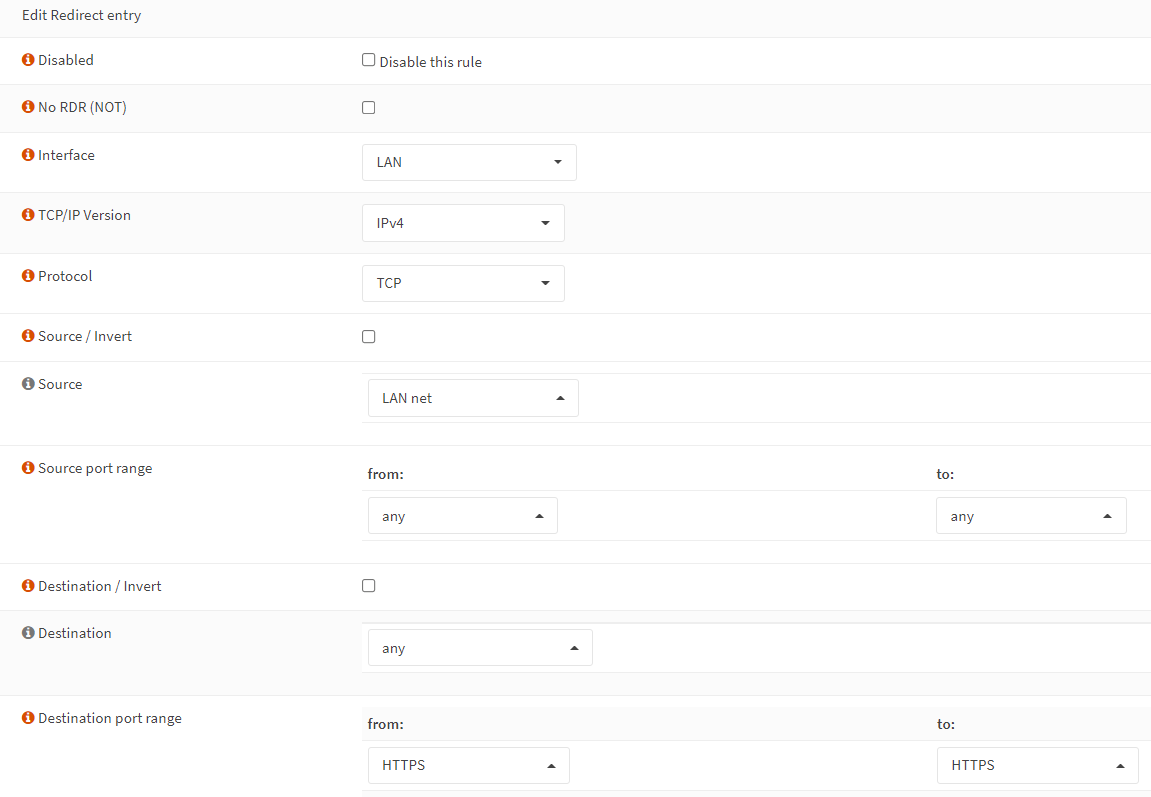Enable the Disable this rule checkbox
1151x797 pixels.
point(368,60)
